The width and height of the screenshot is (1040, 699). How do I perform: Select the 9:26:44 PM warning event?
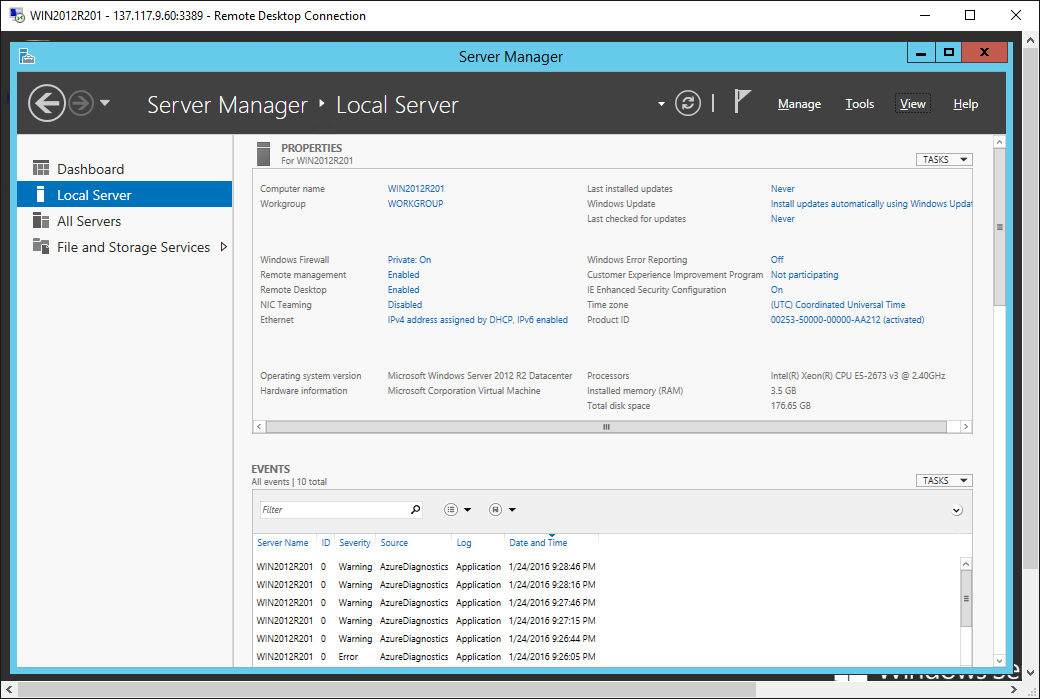(426, 639)
